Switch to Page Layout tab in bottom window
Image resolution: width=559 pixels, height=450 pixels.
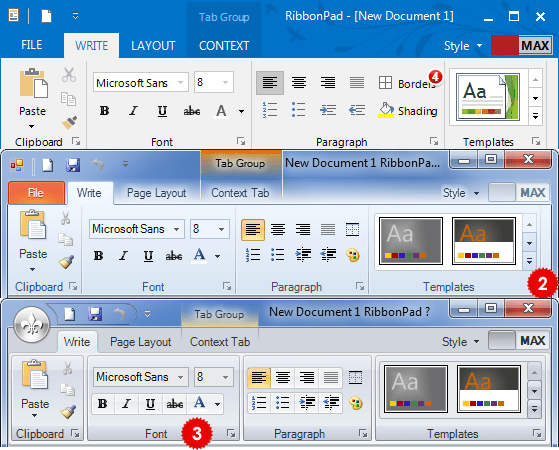(140, 342)
